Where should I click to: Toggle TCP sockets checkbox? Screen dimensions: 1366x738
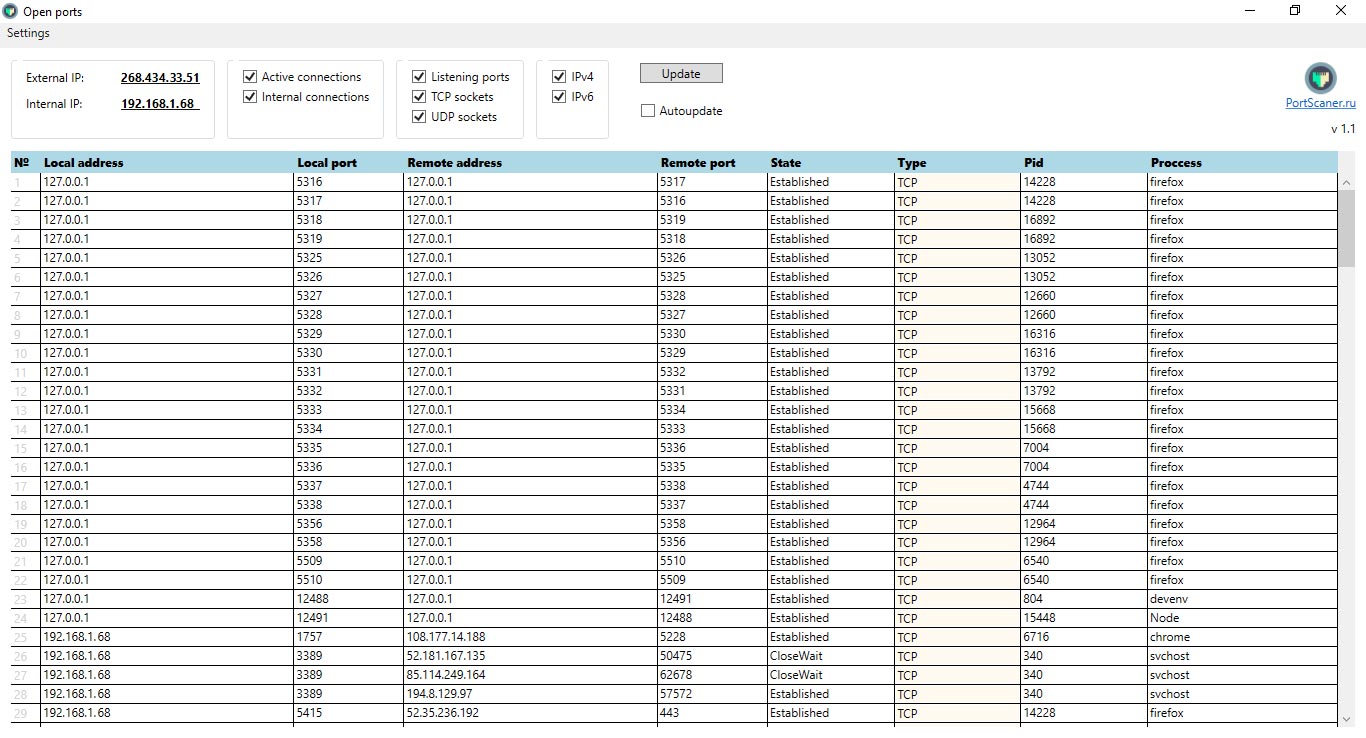click(419, 97)
